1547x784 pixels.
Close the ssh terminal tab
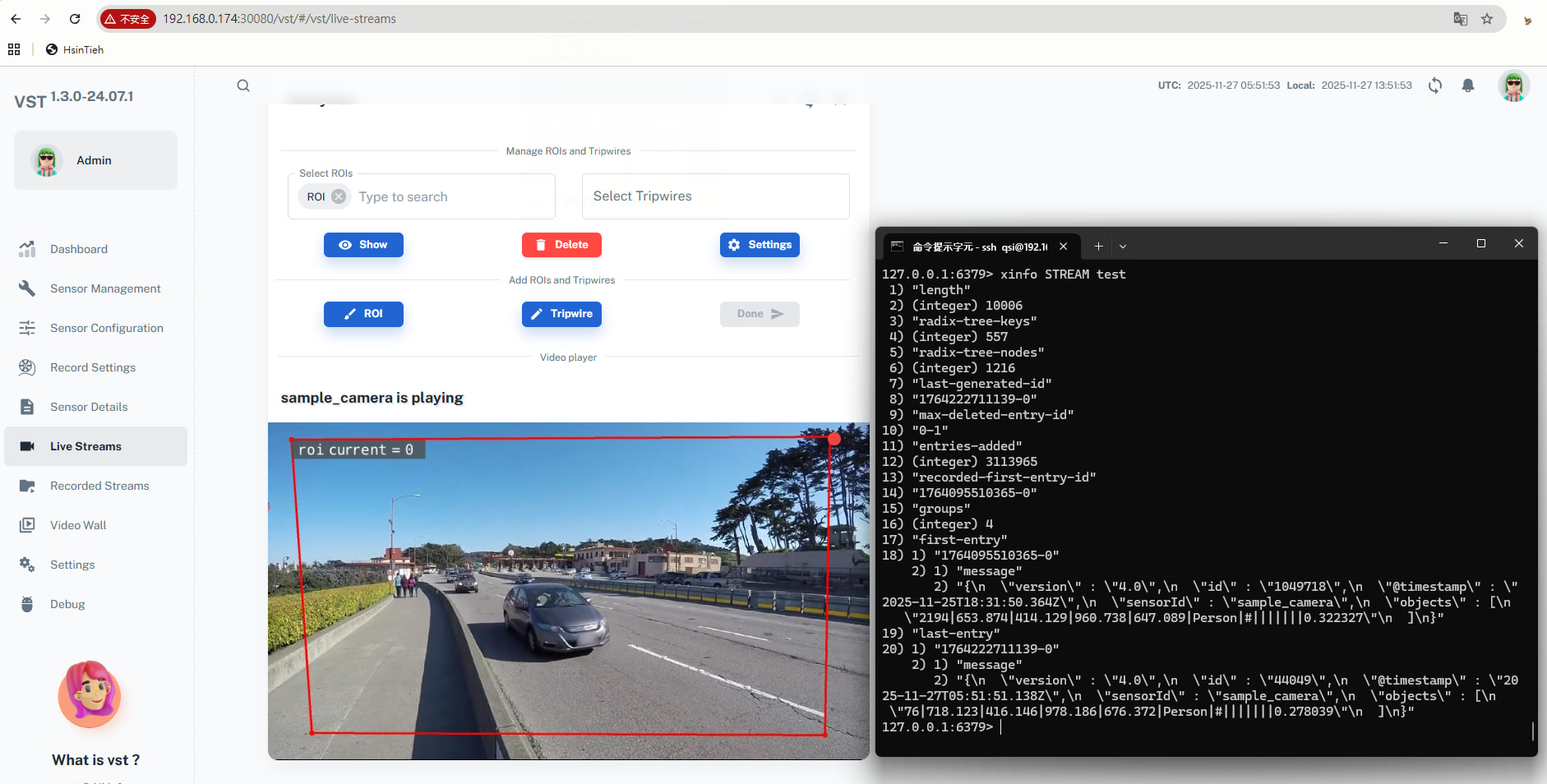point(1064,247)
